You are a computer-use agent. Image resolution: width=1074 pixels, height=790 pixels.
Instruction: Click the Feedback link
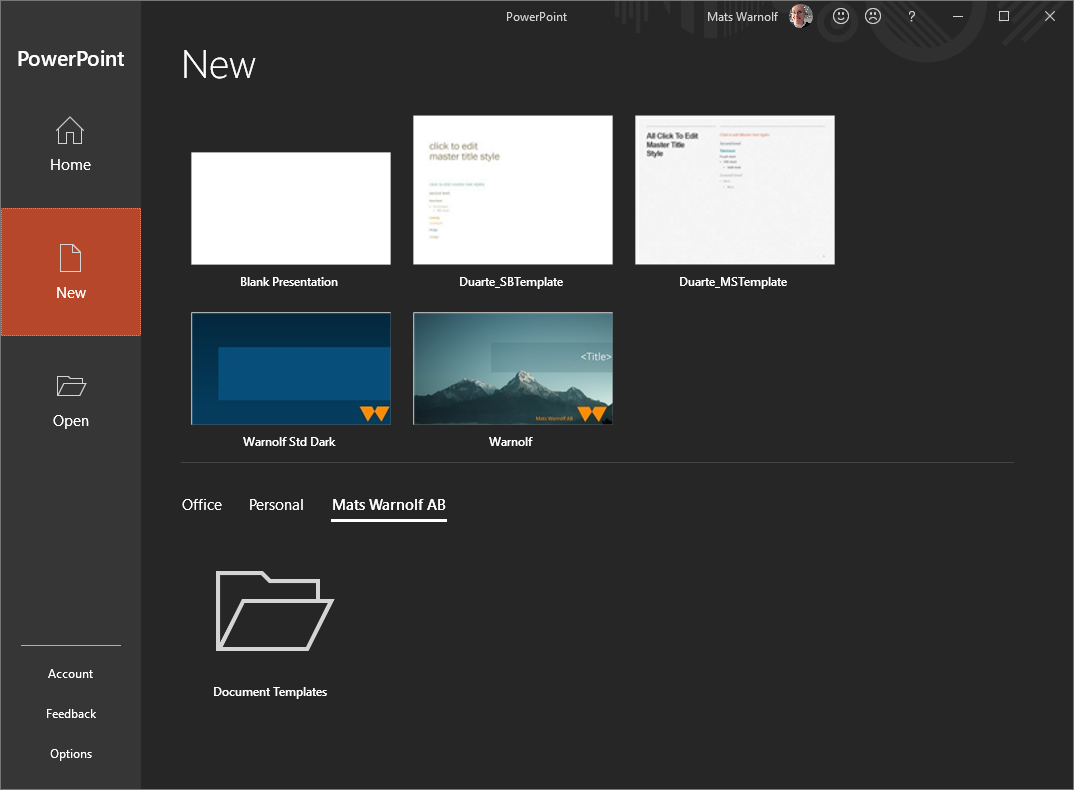pyautogui.click(x=70, y=713)
